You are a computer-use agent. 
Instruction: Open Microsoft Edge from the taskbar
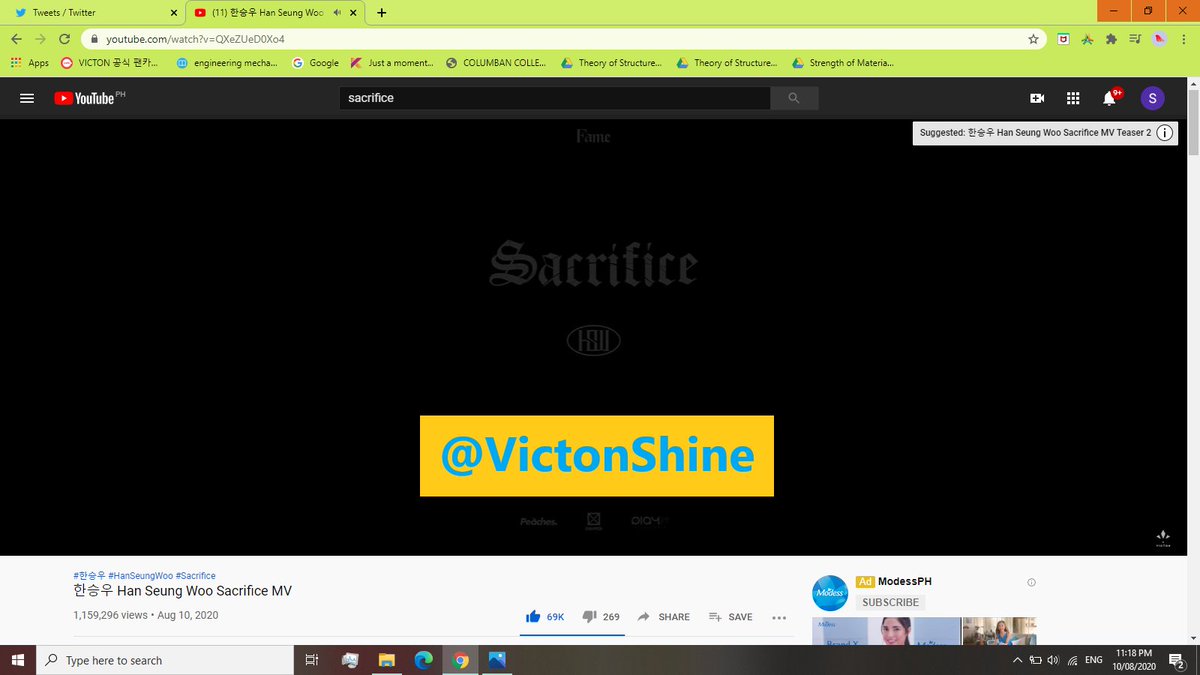(x=423, y=660)
